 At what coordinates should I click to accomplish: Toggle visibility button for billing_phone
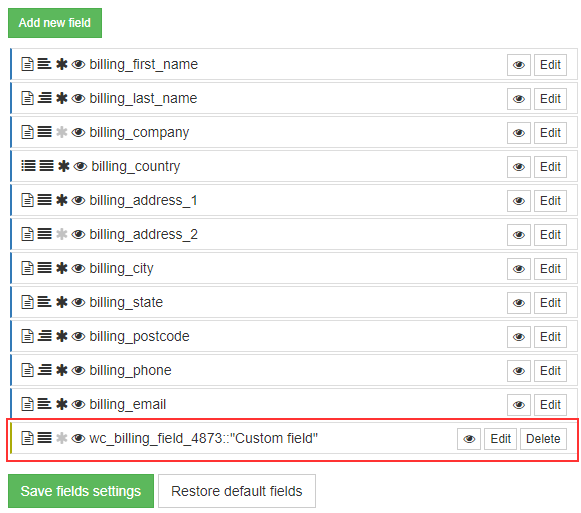pos(519,371)
